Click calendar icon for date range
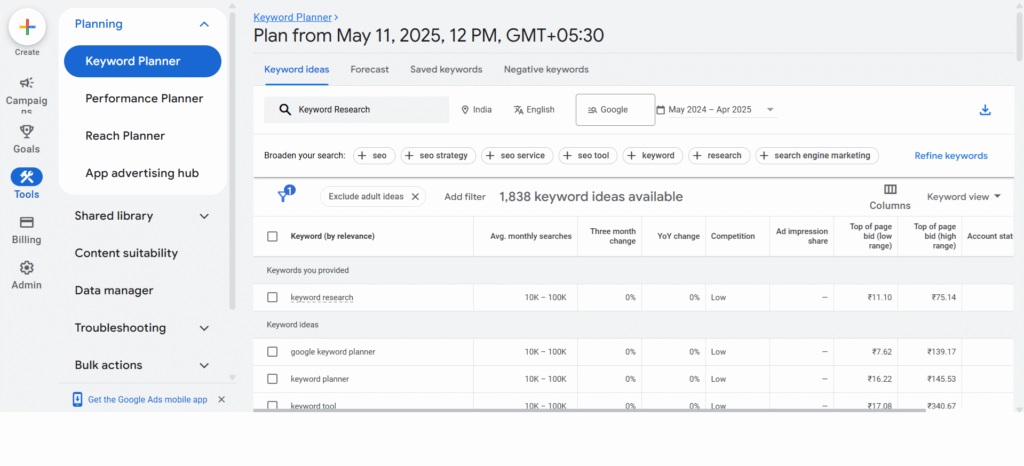The height and width of the screenshot is (466, 1024). [x=660, y=110]
